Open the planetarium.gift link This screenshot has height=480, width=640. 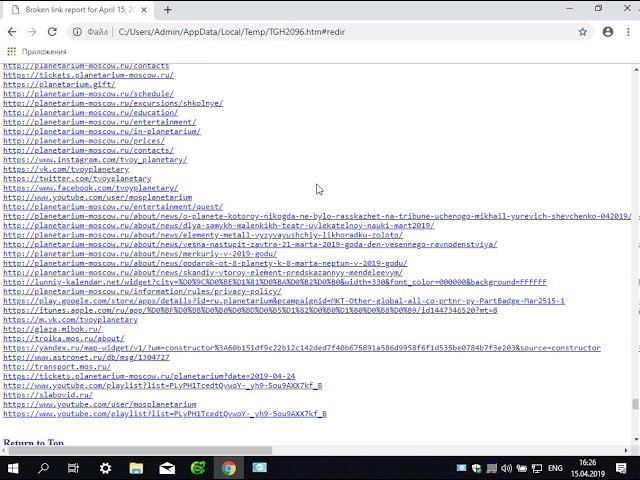click(x=59, y=84)
